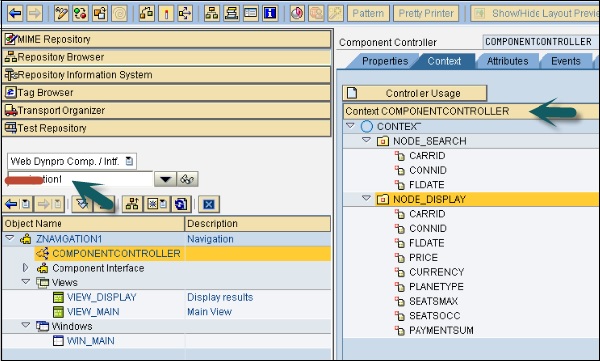Click the component name input field
The image size is (600, 361).
(80, 179)
